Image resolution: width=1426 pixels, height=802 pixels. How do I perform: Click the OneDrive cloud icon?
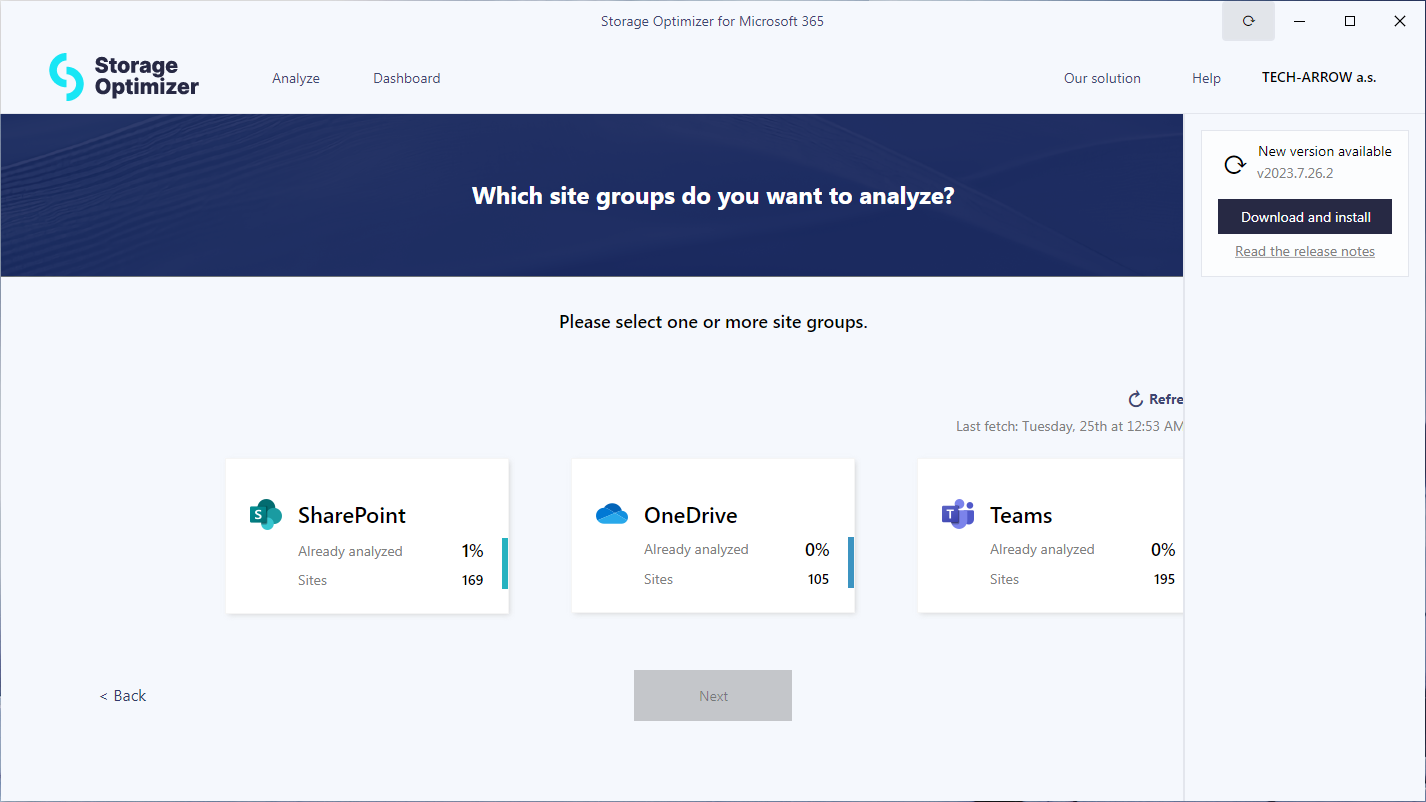pyautogui.click(x=611, y=514)
